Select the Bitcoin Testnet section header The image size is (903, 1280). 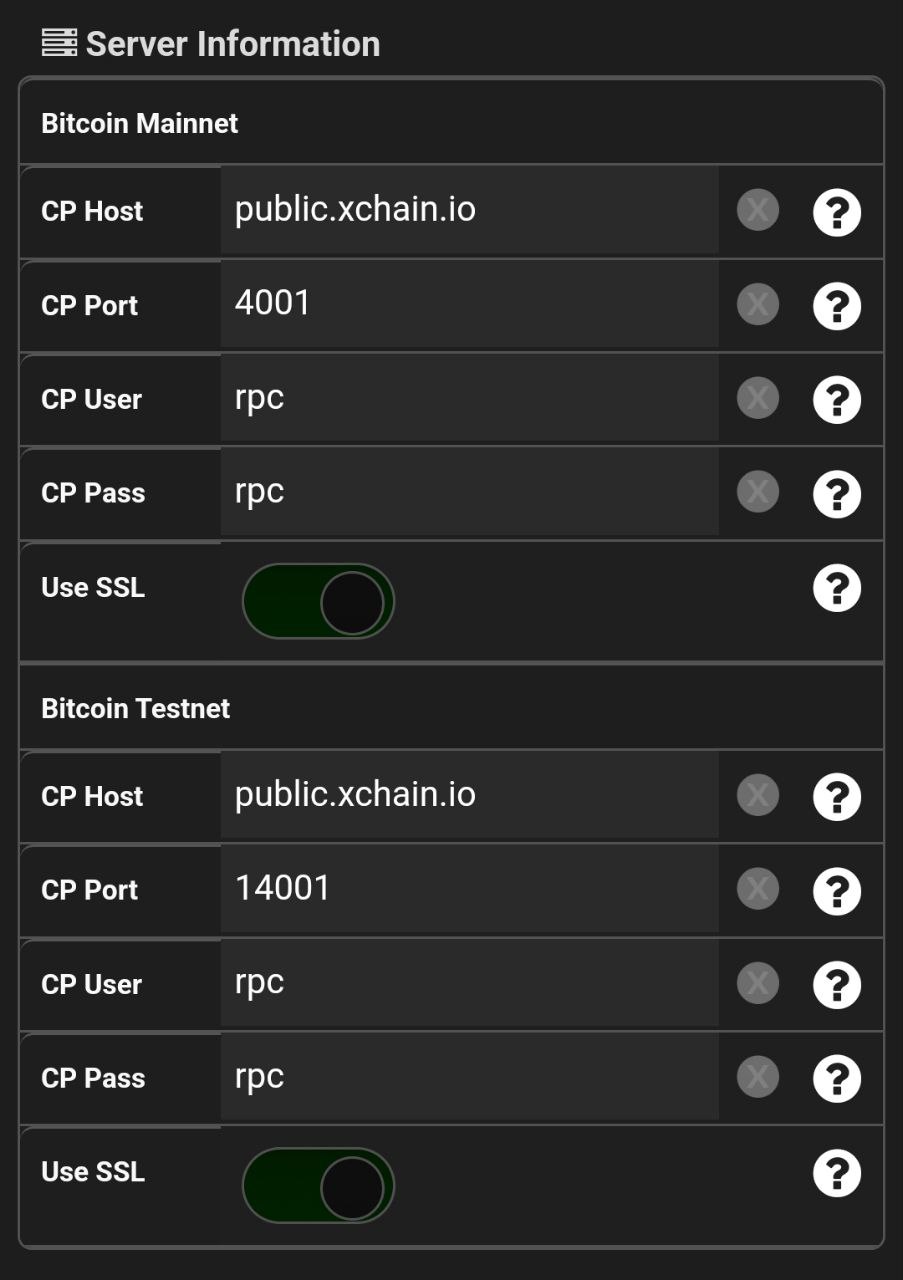451,708
